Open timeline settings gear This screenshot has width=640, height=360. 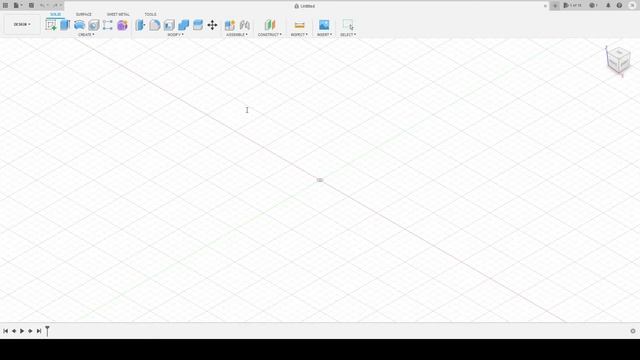pyautogui.click(x=633, y=331)
